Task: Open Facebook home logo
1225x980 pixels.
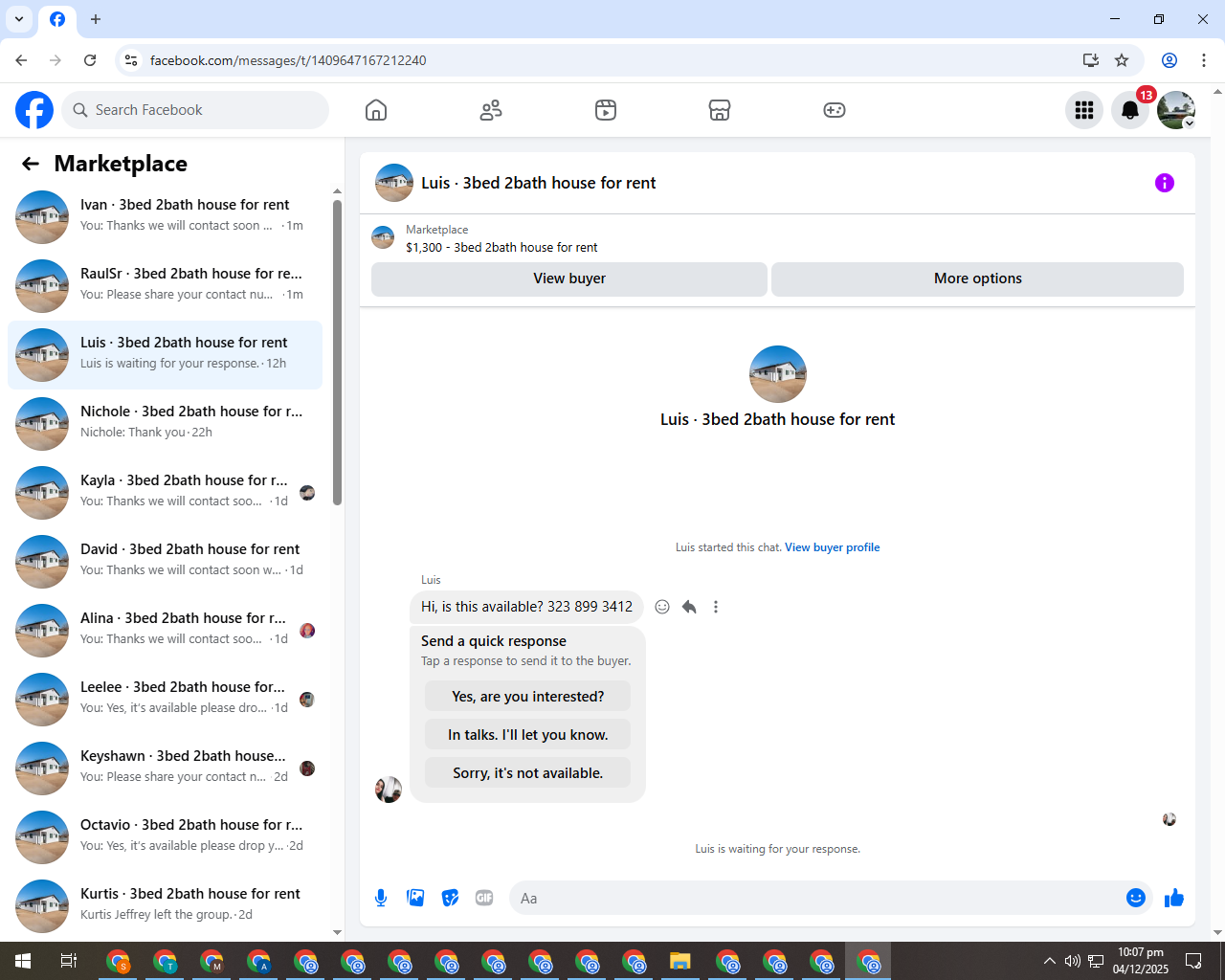Action: tap(34, 110)
